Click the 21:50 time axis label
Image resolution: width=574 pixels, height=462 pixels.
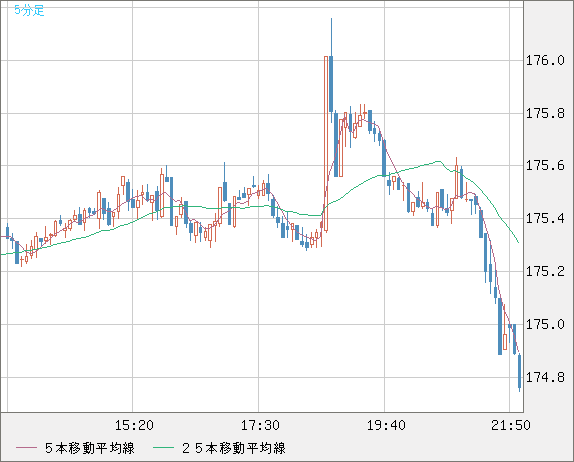tap(511, 425)
